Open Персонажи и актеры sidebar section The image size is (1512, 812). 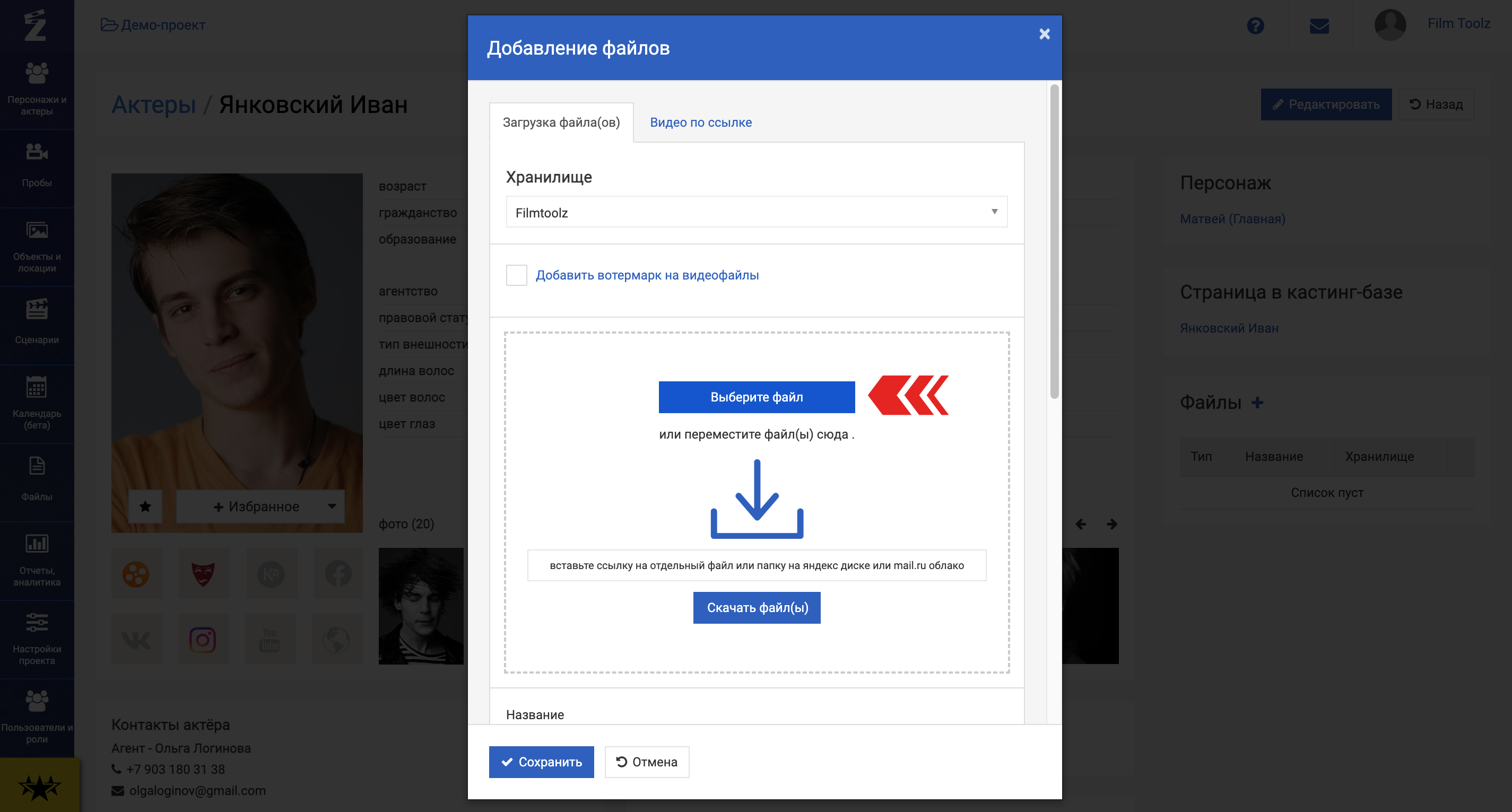pos(37,89)
